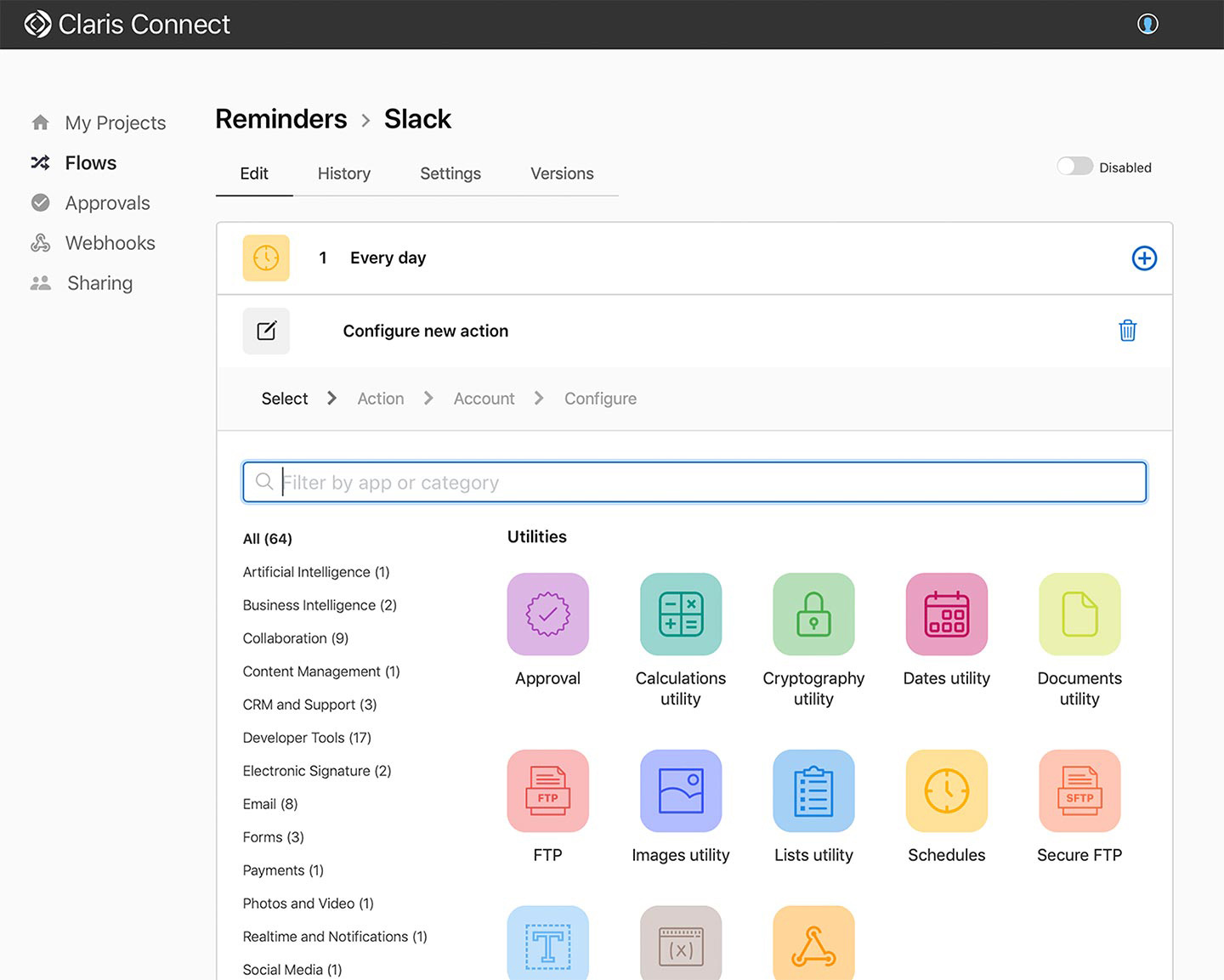
Task: Filter by Developer Tools (17)
Action: pos(307,738)
